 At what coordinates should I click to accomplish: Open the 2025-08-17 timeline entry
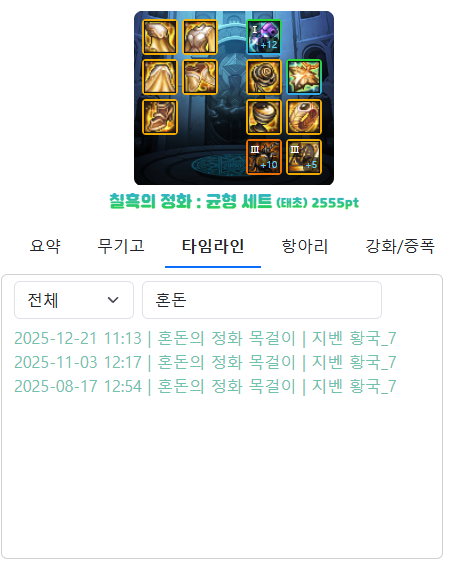(x=205, y=386)
